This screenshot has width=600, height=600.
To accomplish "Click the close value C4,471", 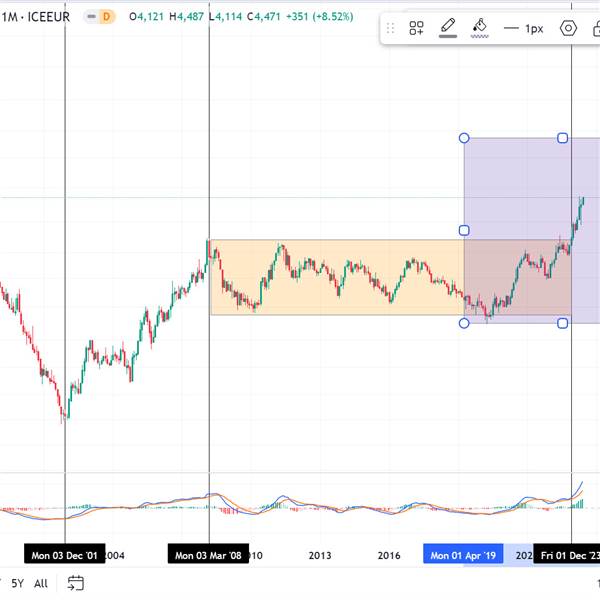I will 264,17.
